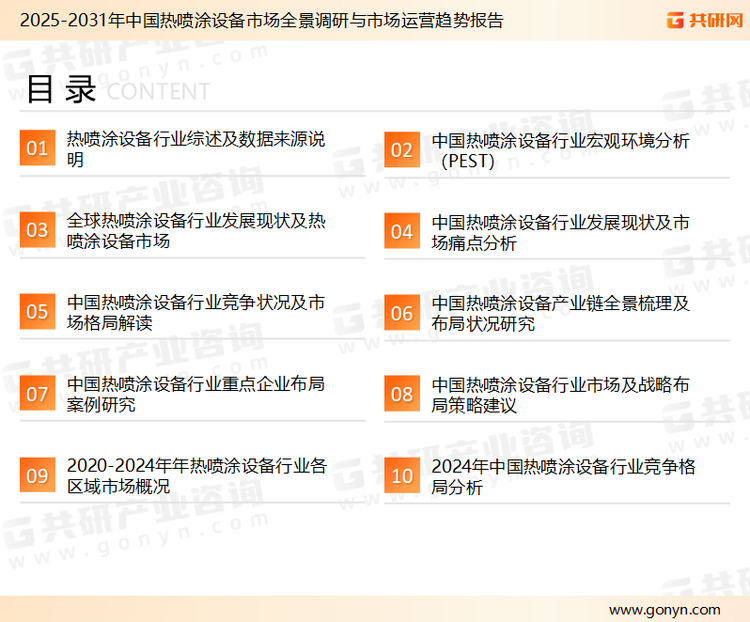The height and width of the screenshot is (622, 750).
Task: Click the orange 09 number badge
Action: click(37, 475)
